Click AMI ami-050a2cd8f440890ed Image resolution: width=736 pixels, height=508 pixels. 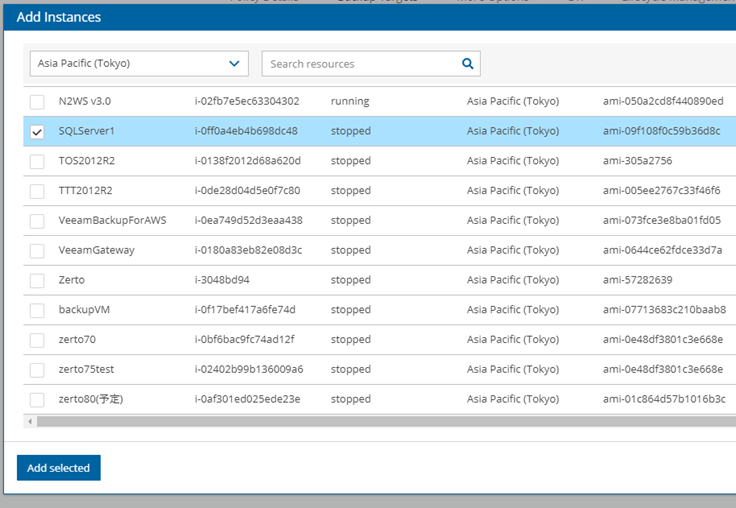tap(663, 101)
